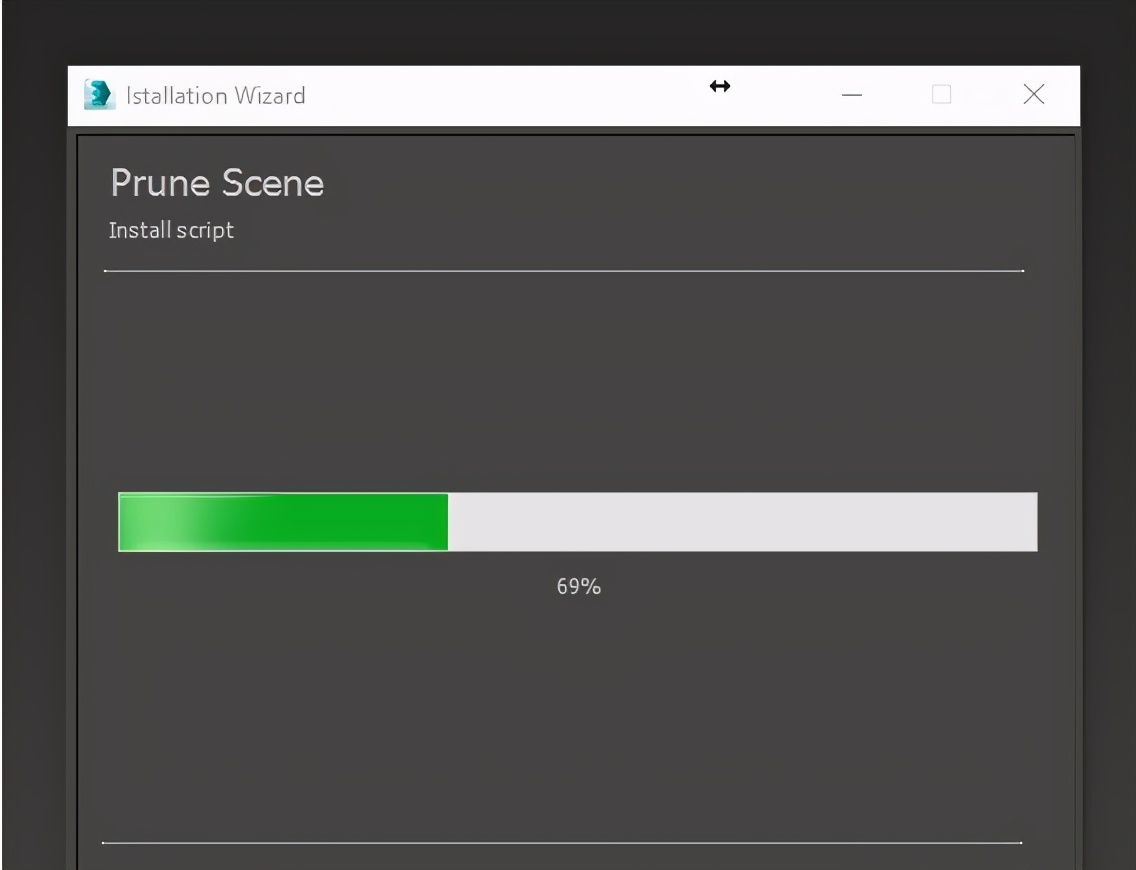The height and width of the screenshot is (870, 1136).
Task: Click the bottom horizontal divider line
Action: (561, 842)
